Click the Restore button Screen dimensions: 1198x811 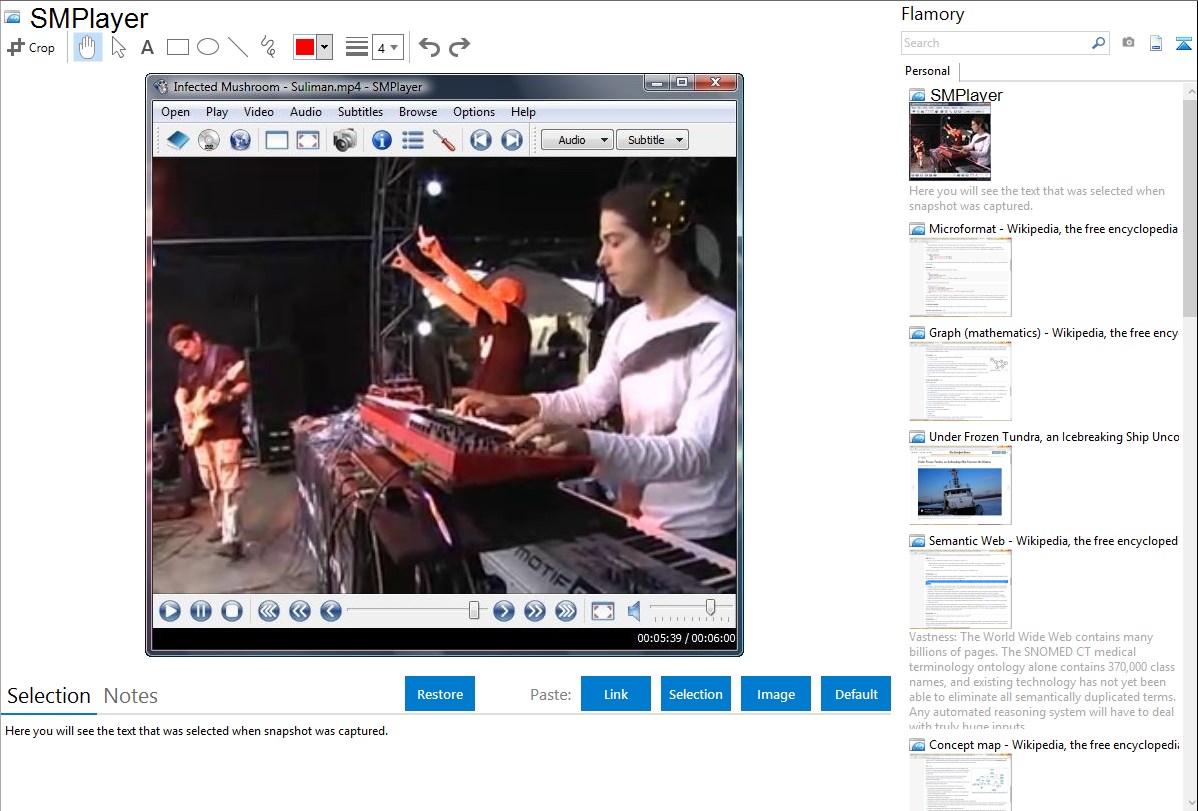[x=440, y=694]
